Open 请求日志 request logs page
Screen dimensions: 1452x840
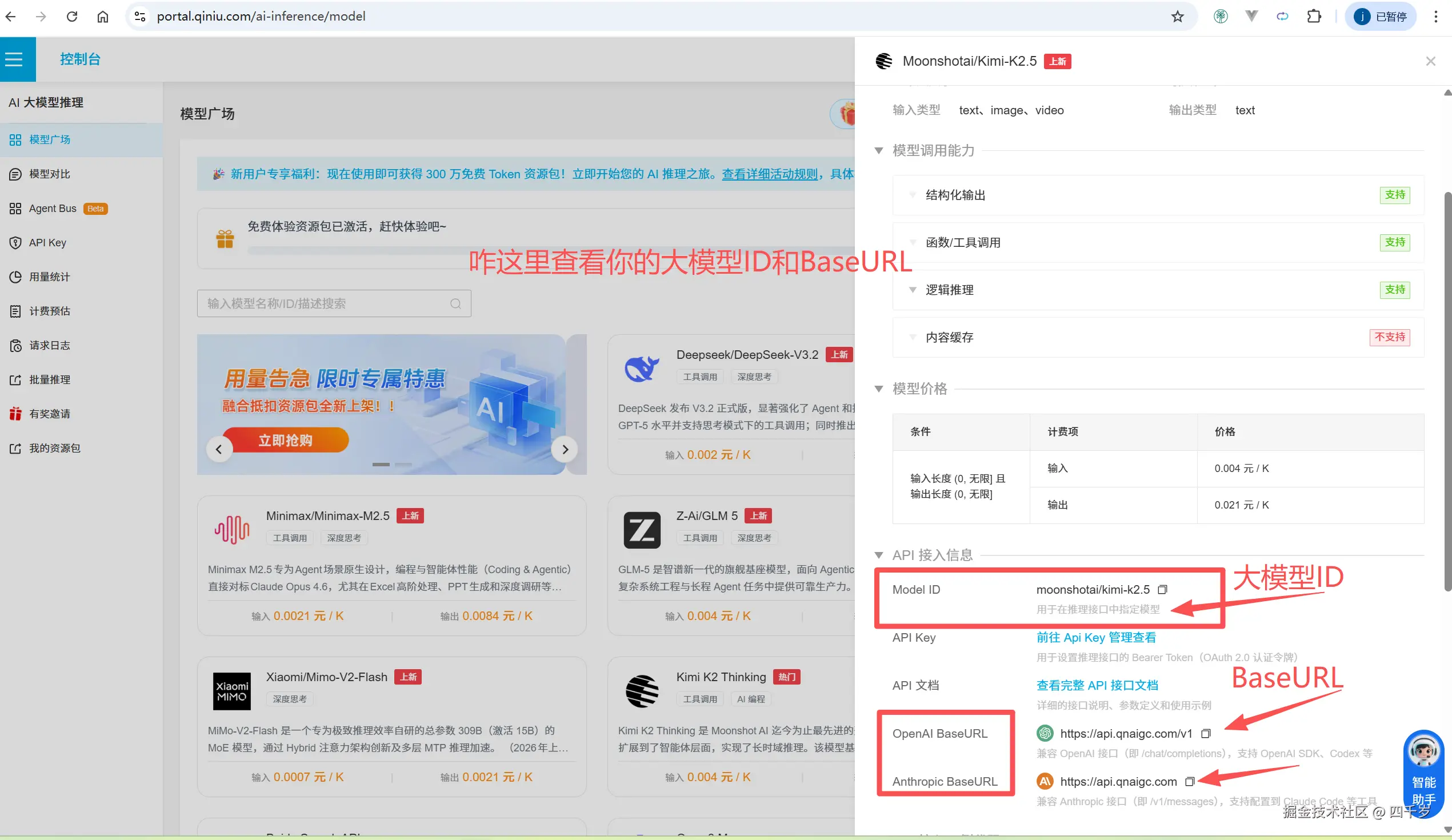click(x=51, y=345)
